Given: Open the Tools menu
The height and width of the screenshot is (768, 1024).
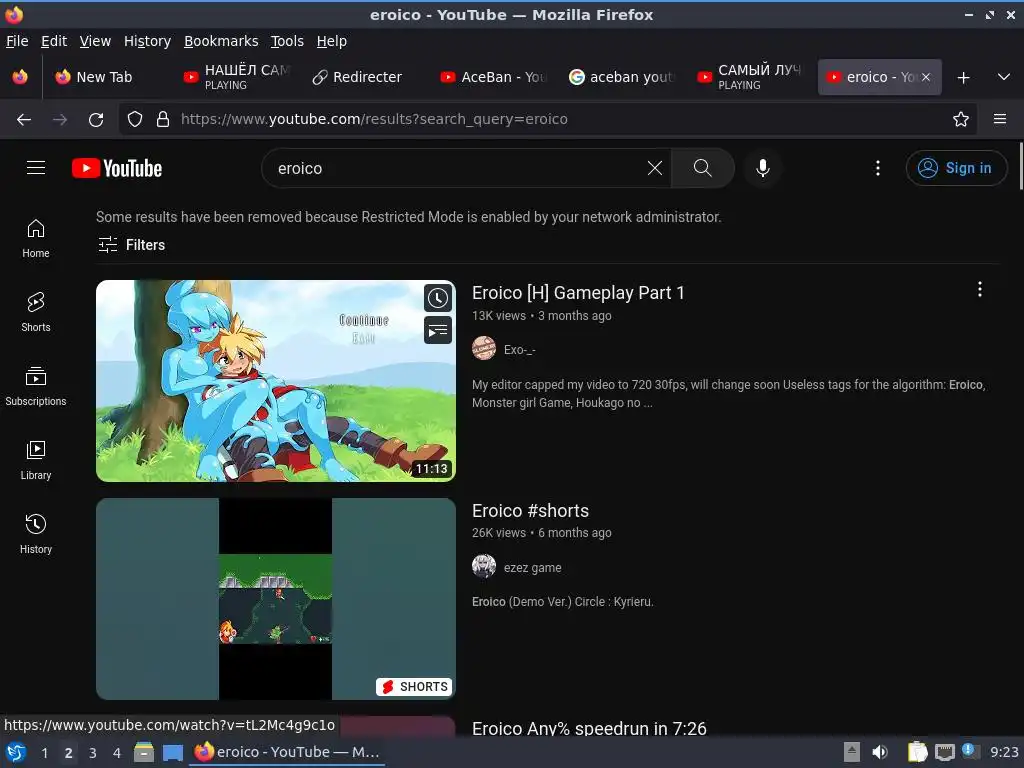Looking at the screenshot, I should click(x=287, y=41).
